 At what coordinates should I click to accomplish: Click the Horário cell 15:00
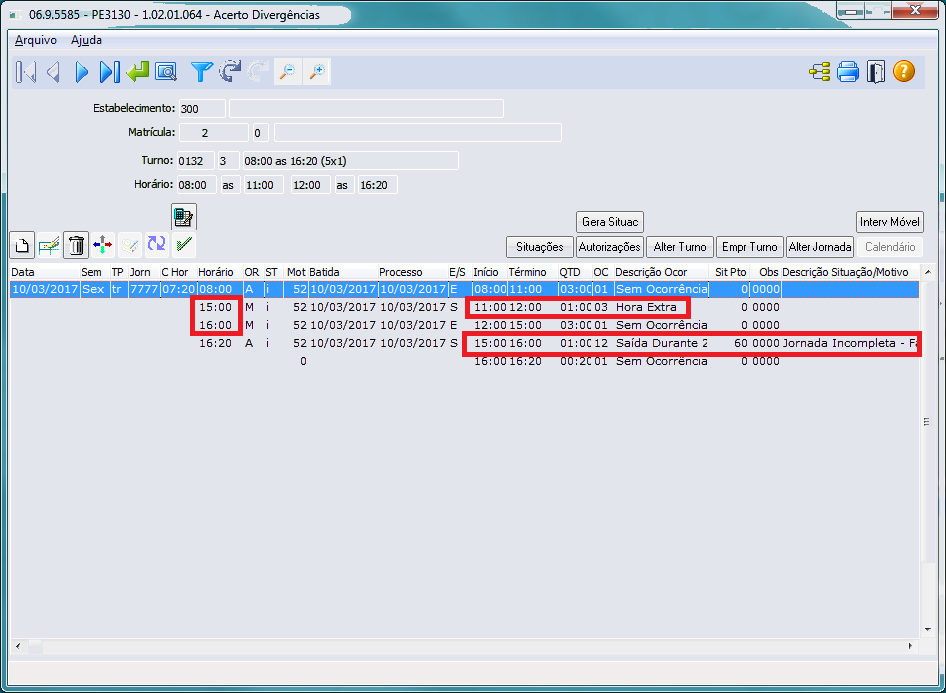coord(216,307)
